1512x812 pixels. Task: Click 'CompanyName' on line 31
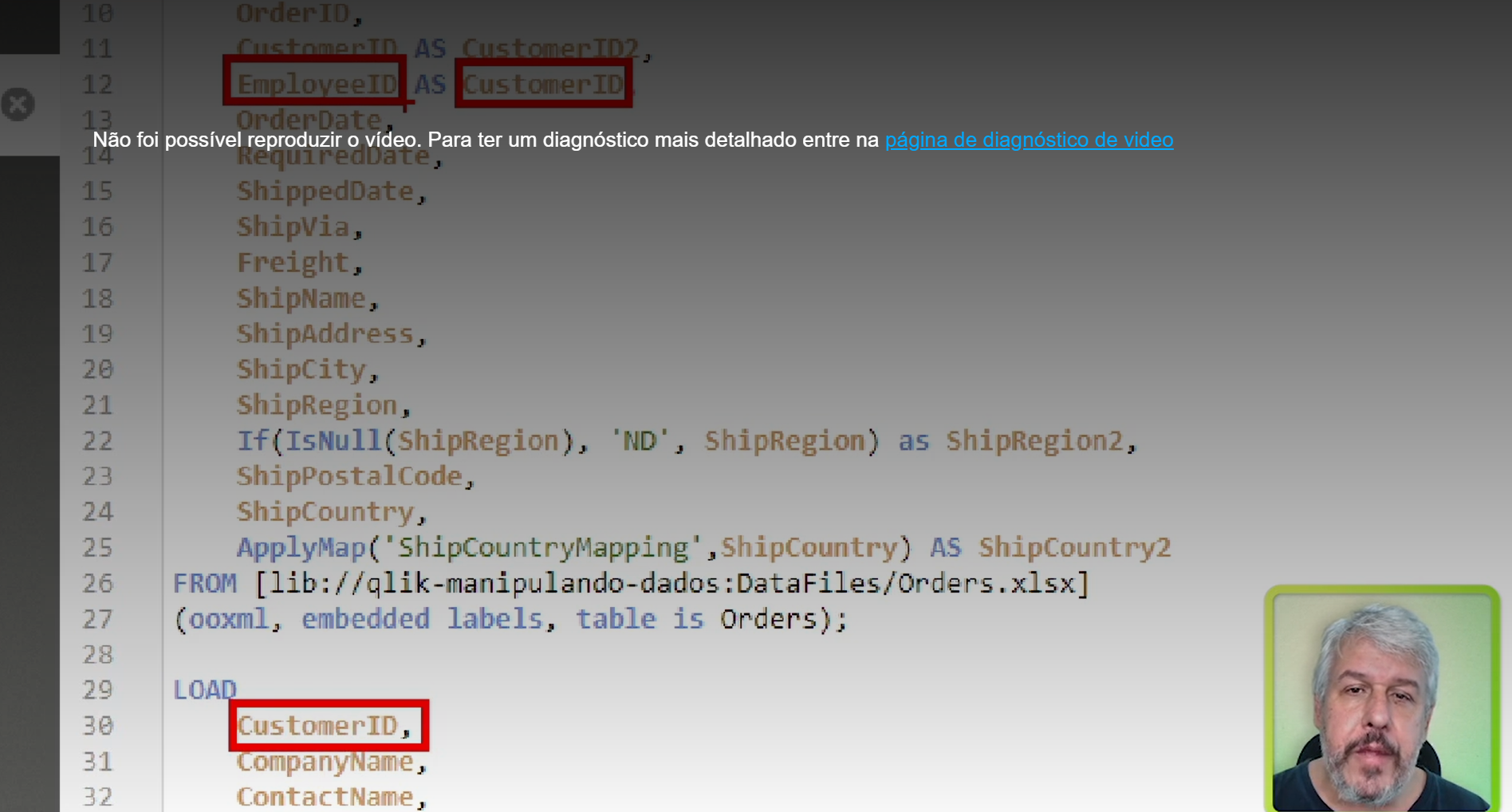coord(325,762)
